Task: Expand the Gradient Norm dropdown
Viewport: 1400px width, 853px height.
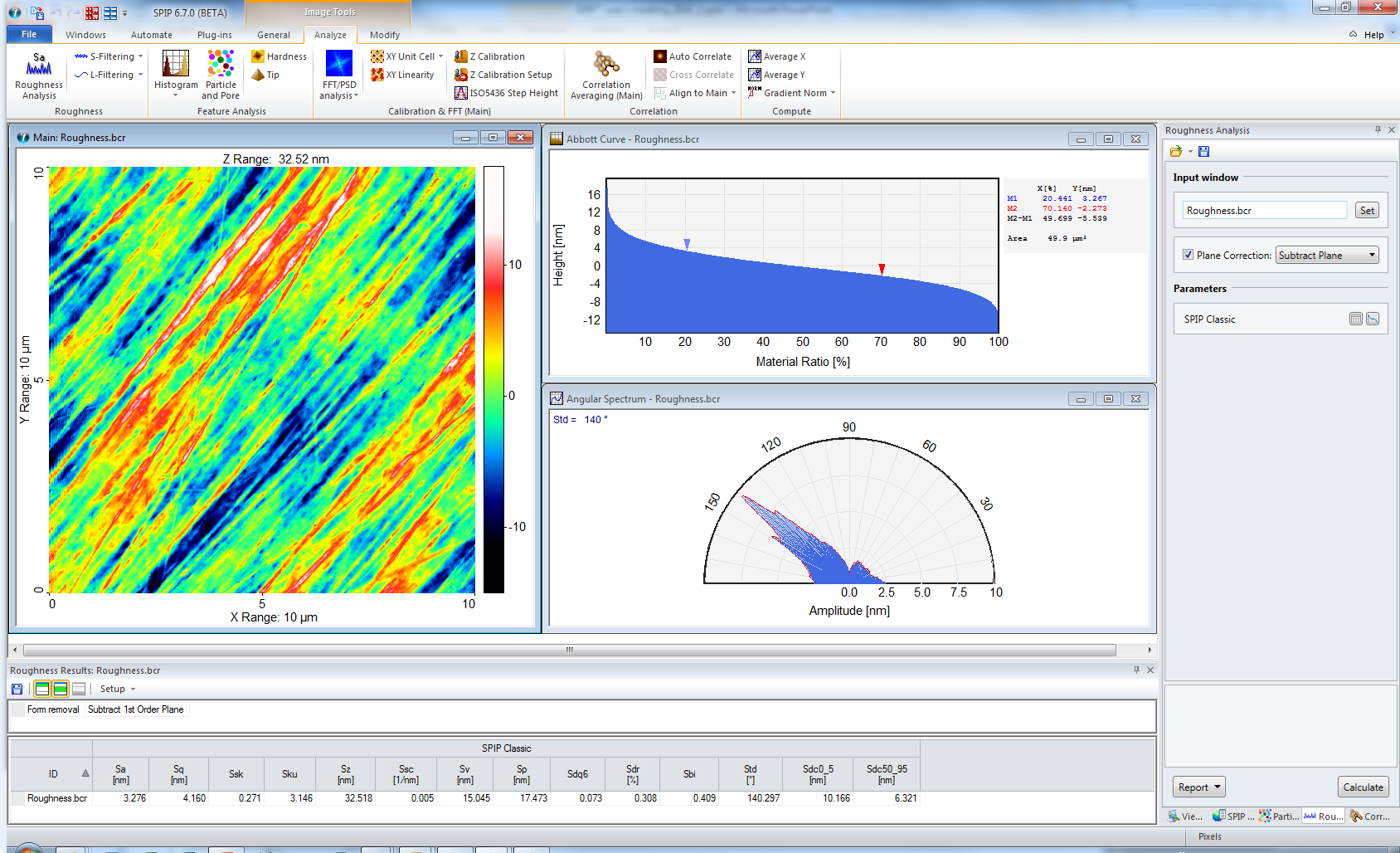Action: (x=833, y=93)
